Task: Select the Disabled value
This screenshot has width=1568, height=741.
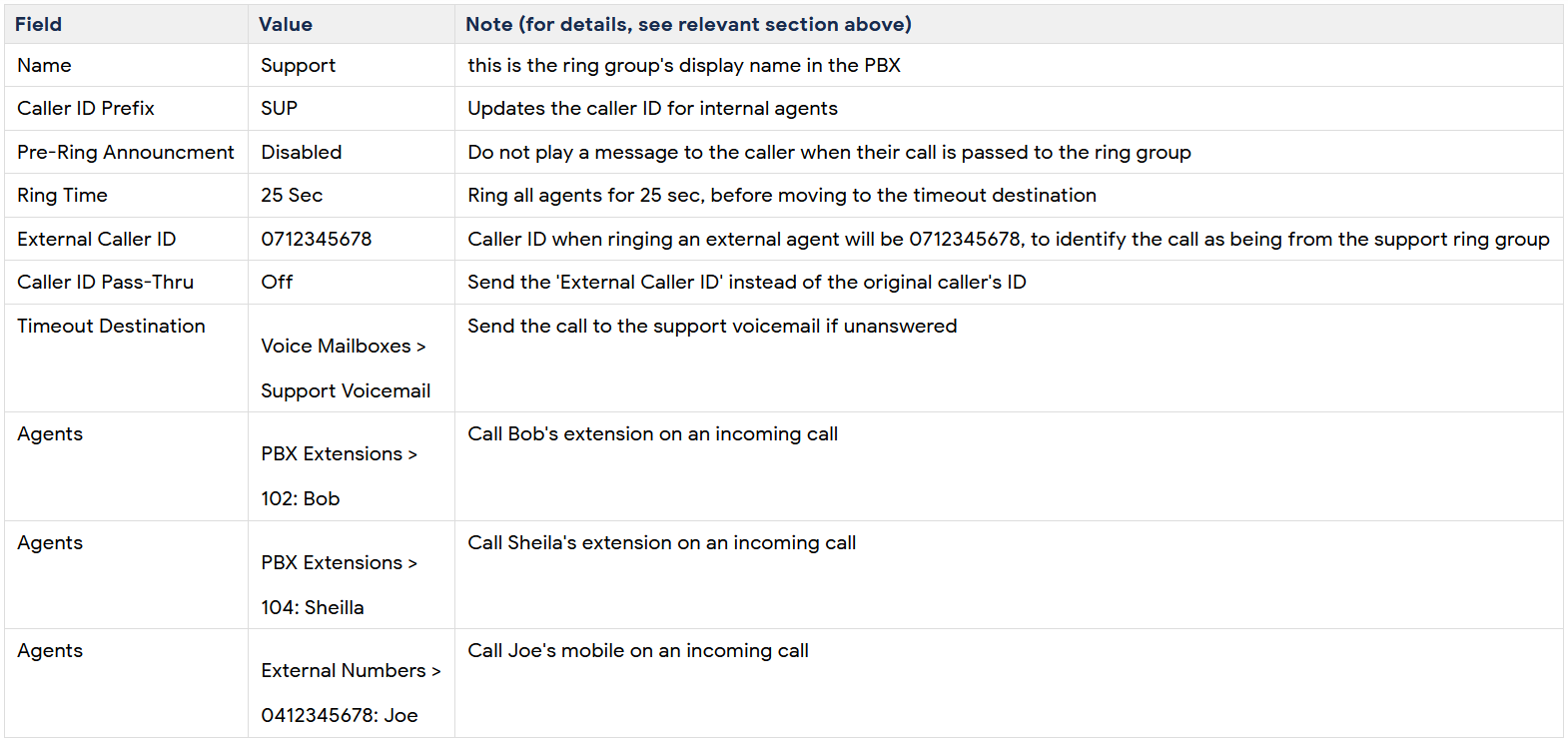Action: pyautogui.click(x=302, y=152)
